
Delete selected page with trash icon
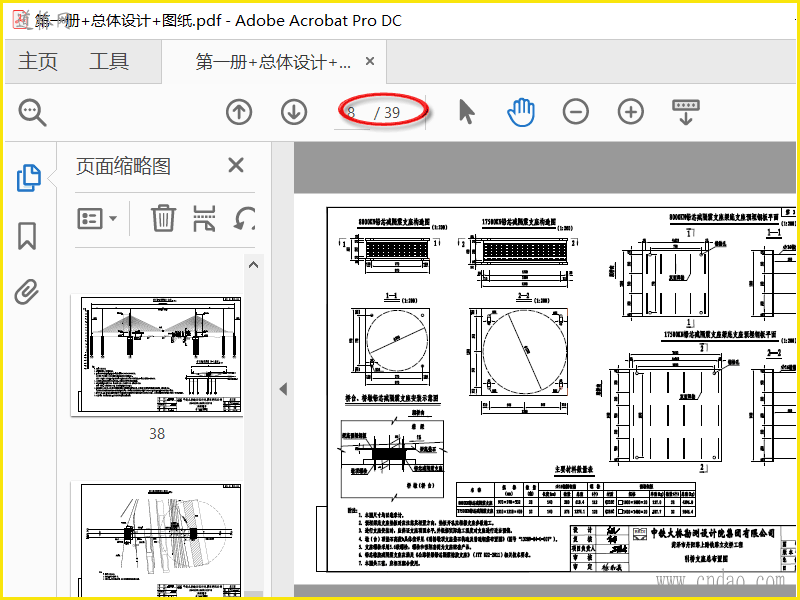click(163, 218)
